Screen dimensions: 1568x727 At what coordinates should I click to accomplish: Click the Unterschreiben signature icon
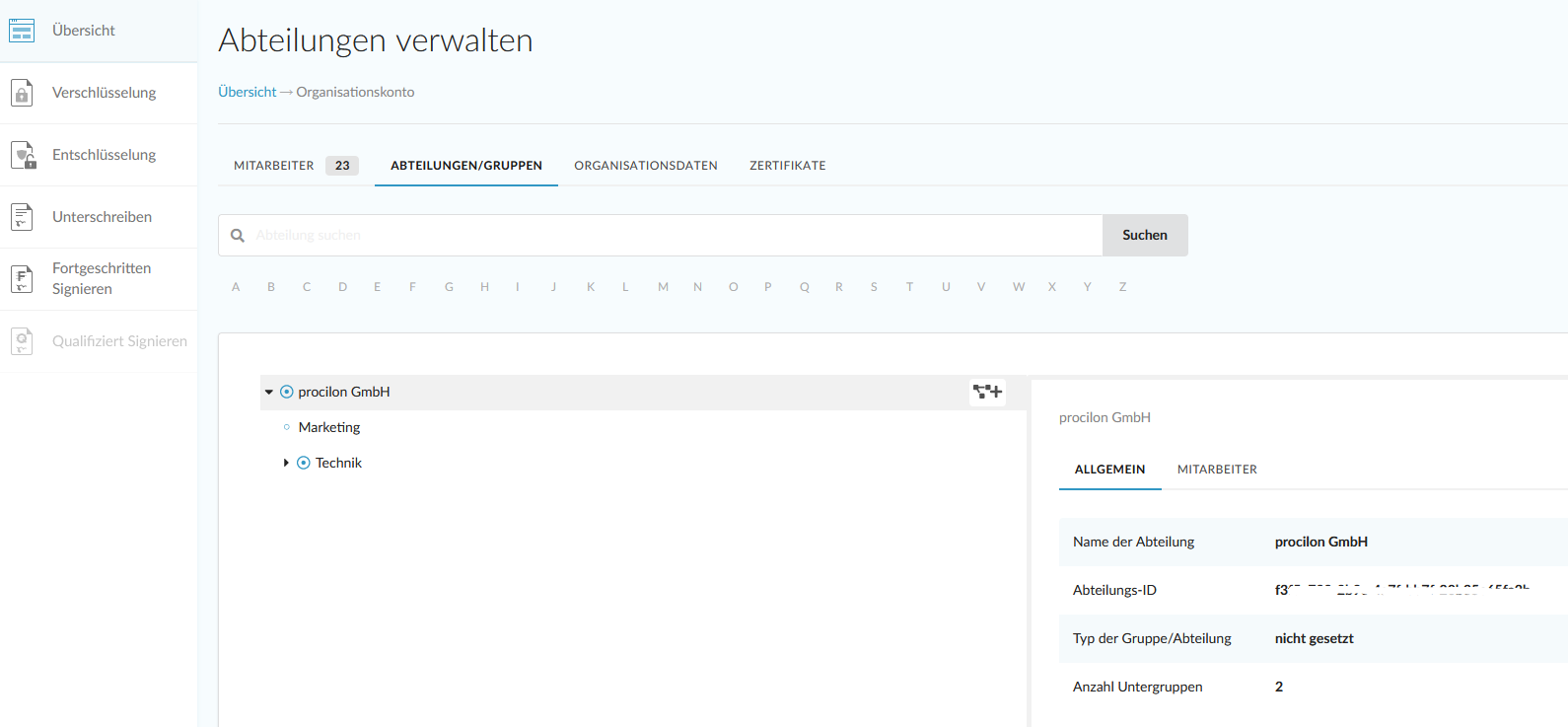pyautogui.click(x=22, y=217)
